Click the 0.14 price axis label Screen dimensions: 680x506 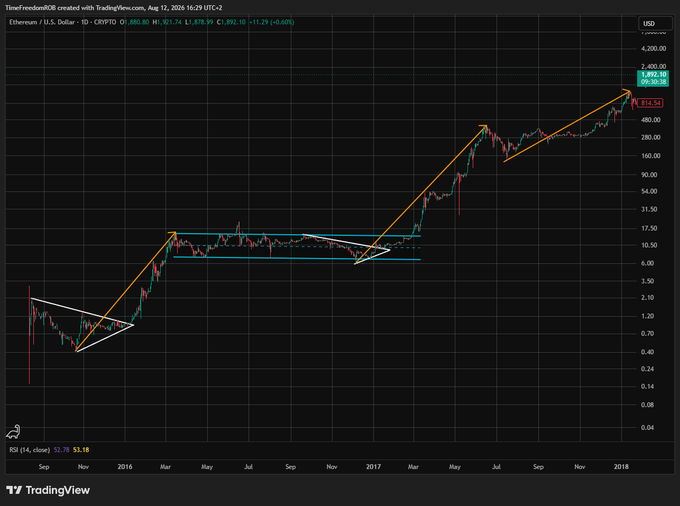pos(647,386)
